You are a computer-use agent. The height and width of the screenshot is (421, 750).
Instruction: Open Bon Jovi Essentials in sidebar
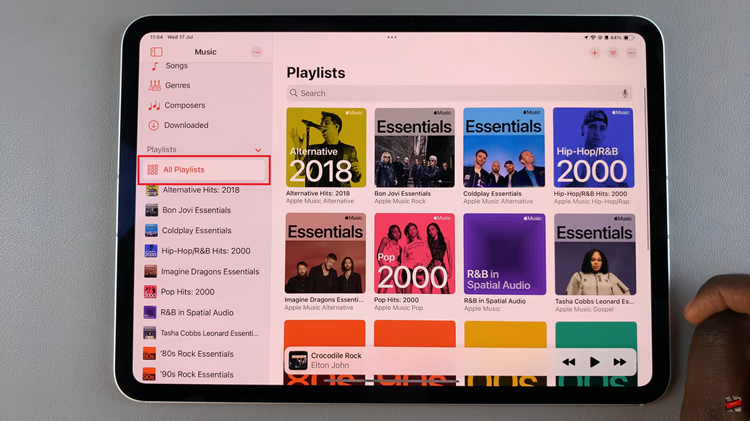click(196, 210)
